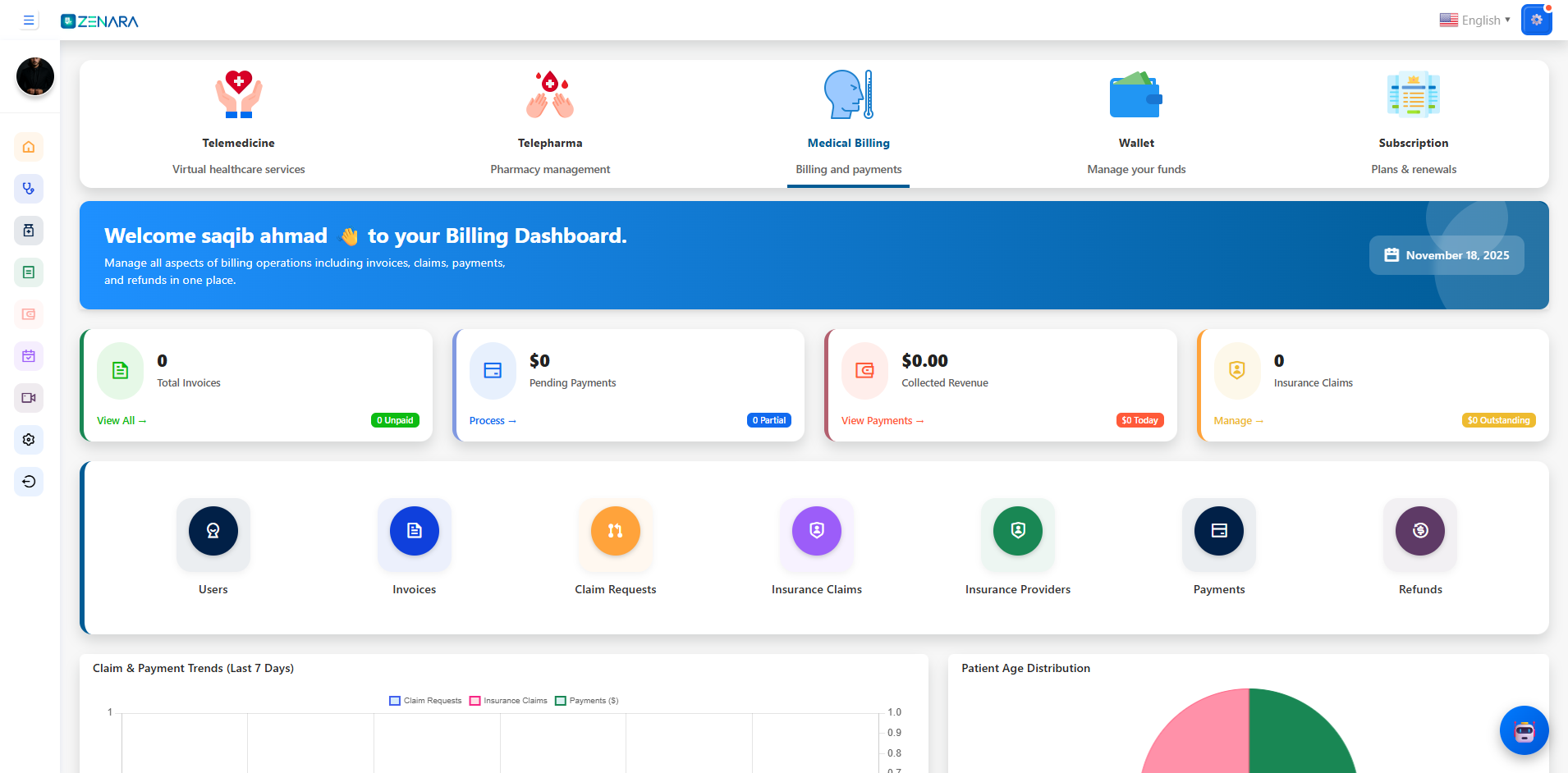The width and height of the screenshot is (1568, 773).
Task: Switch to the Telemedicine tab
Action: (238, 123)
